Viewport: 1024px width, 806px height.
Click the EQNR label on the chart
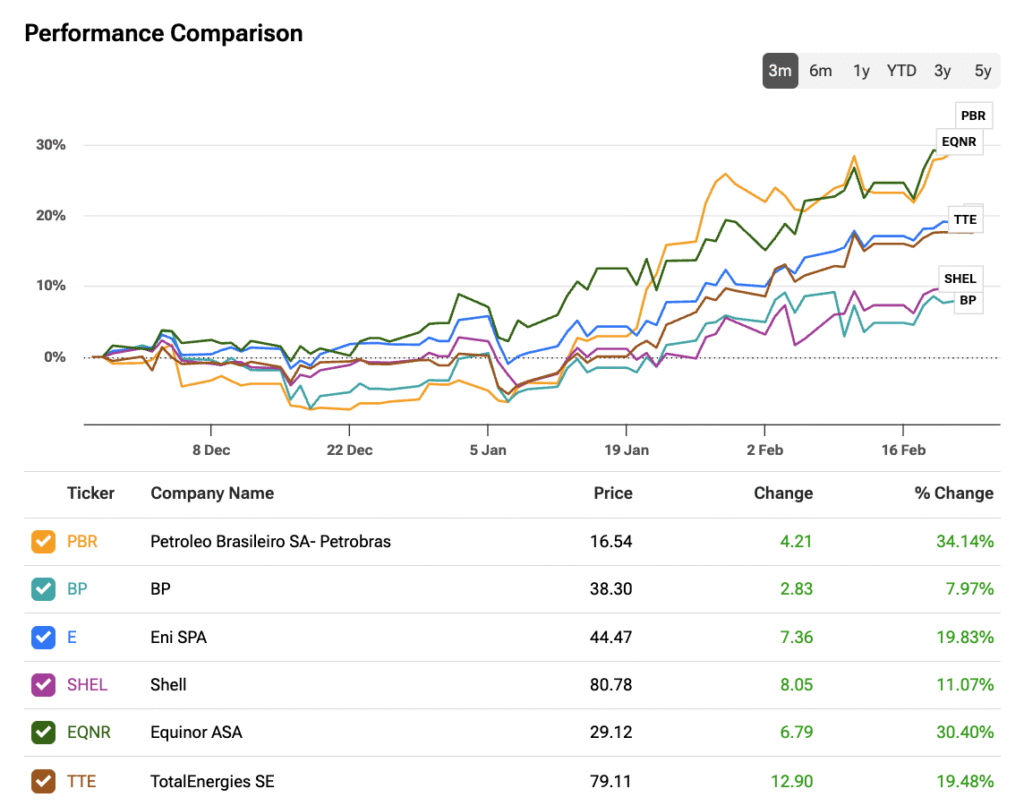point(958,143)
